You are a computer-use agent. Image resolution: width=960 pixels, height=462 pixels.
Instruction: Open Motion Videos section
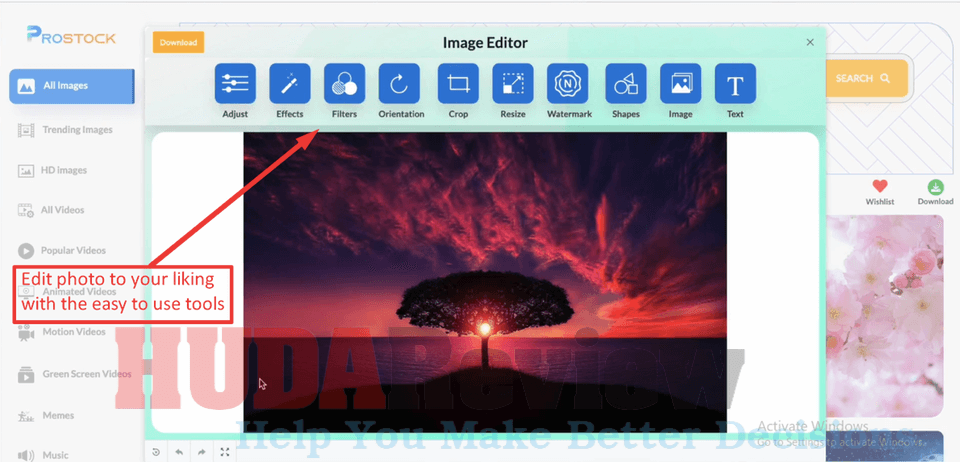(x=61, y=332)
